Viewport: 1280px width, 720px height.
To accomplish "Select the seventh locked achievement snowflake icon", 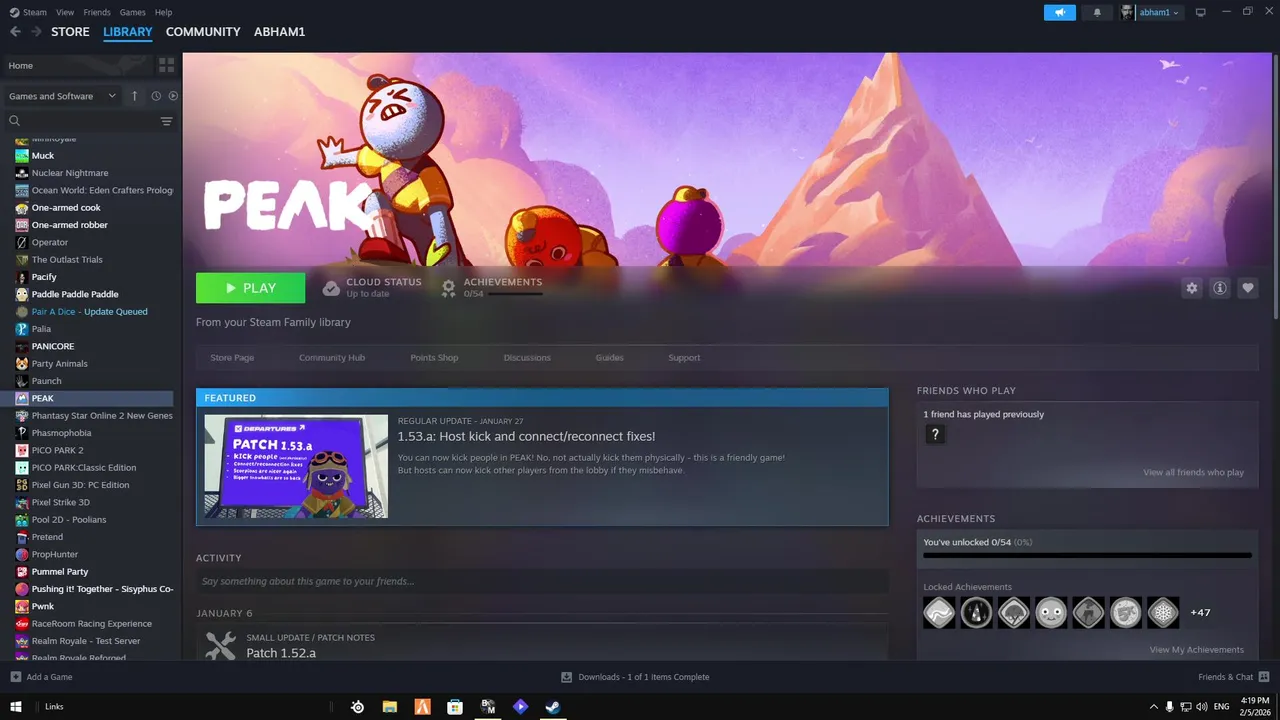I will [x=1163, y=612].
